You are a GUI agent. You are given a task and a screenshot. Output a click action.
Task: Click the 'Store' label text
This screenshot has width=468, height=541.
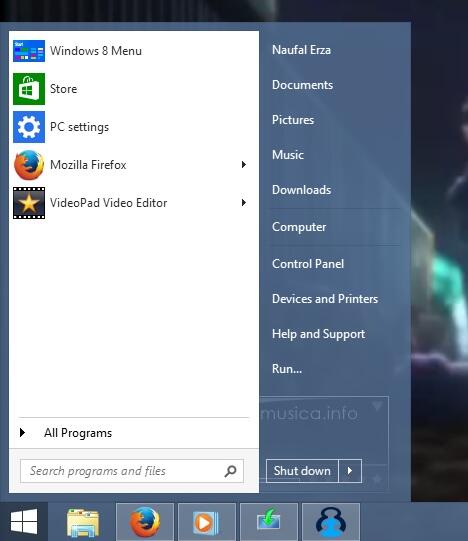click(x=64, y=89)
